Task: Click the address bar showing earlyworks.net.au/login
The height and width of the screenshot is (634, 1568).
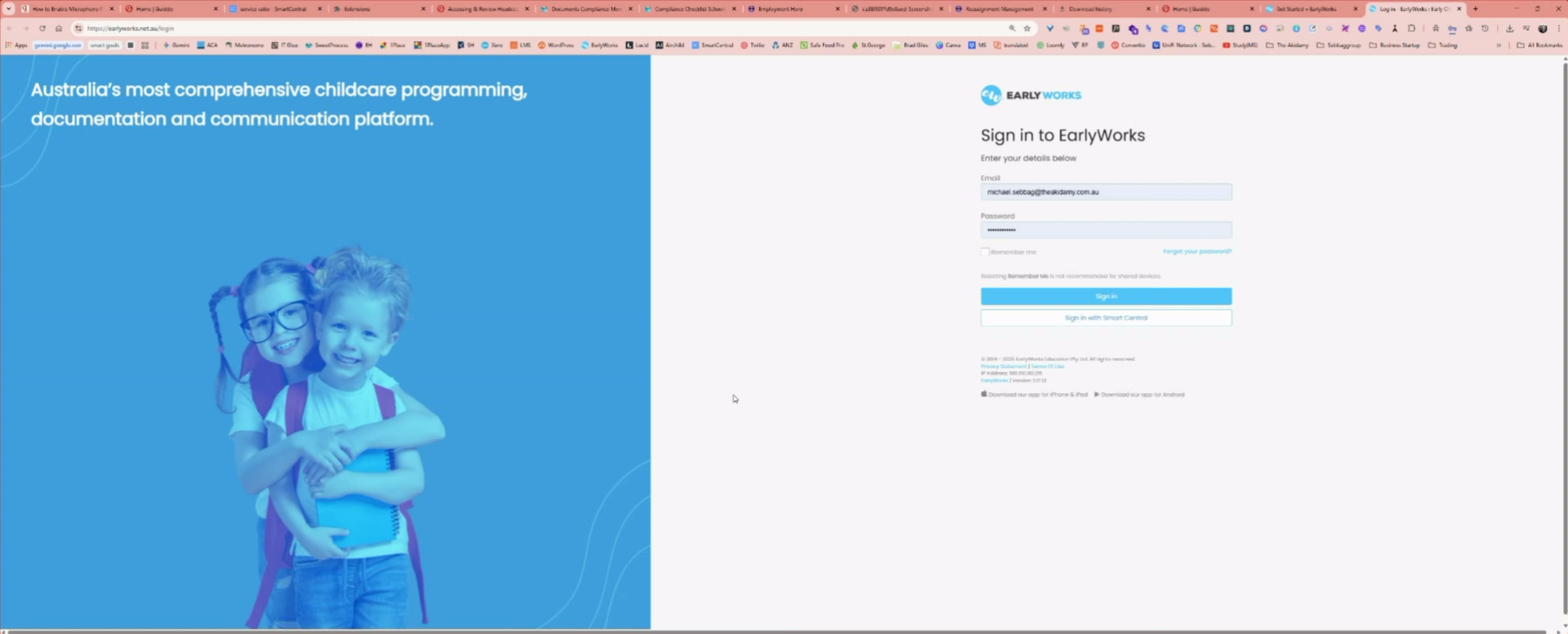Action: point(539,29)
